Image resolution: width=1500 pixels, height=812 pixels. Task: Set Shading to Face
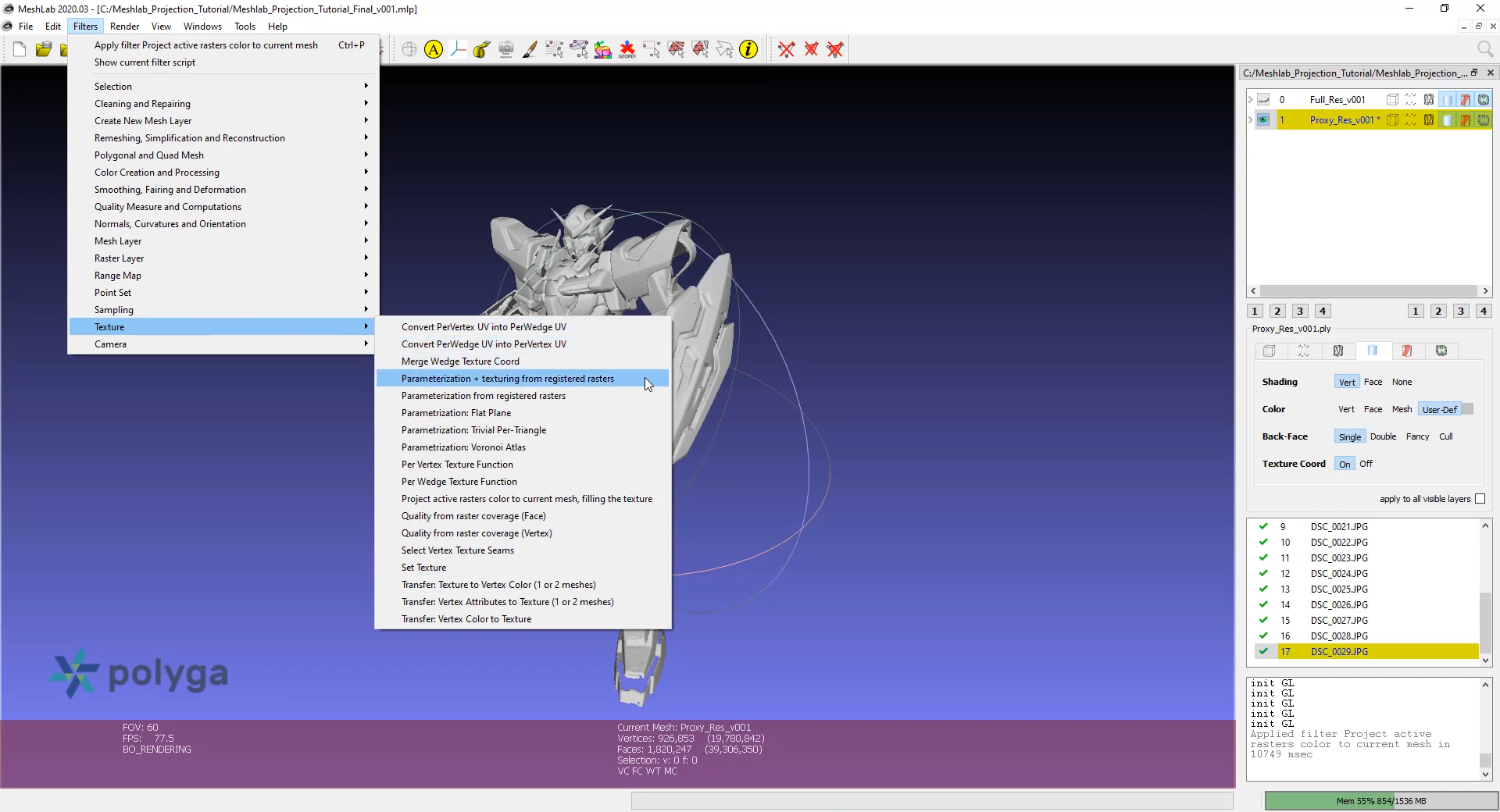click(x=1373, y=382)
